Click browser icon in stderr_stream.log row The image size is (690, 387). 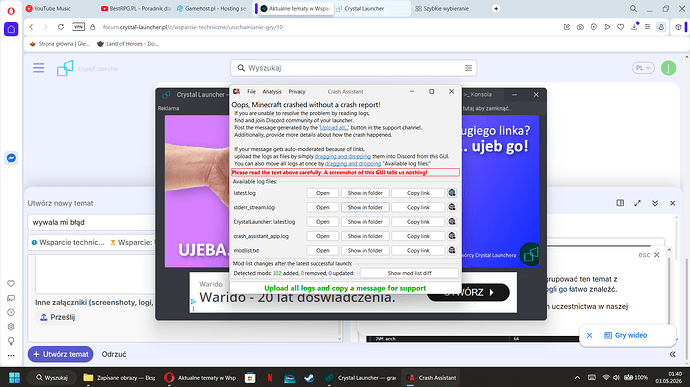[x=452, y=207]
